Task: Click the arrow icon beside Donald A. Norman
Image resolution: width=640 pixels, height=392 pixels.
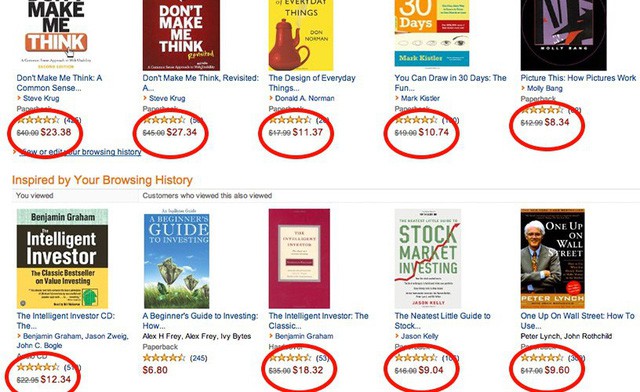Action: coord(271,98)
